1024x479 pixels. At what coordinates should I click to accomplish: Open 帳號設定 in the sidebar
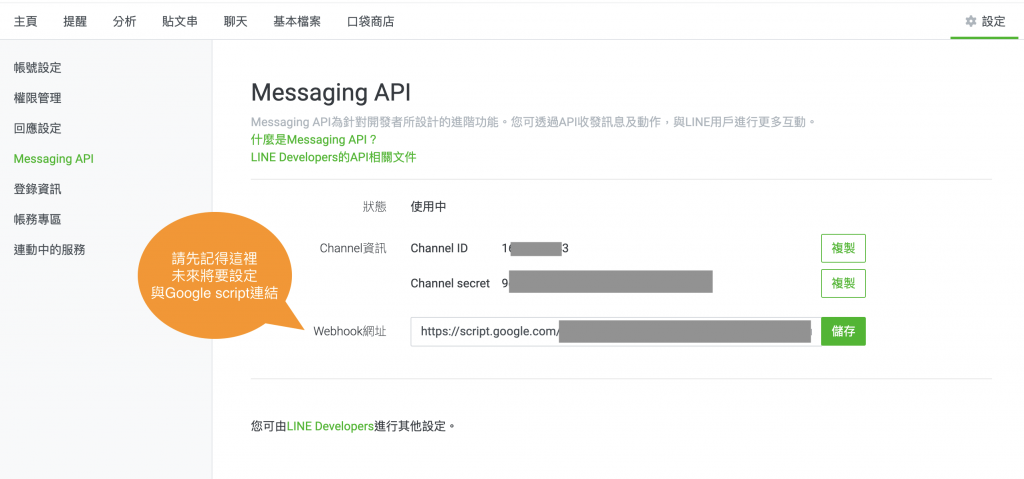click(x=38, y=68)
